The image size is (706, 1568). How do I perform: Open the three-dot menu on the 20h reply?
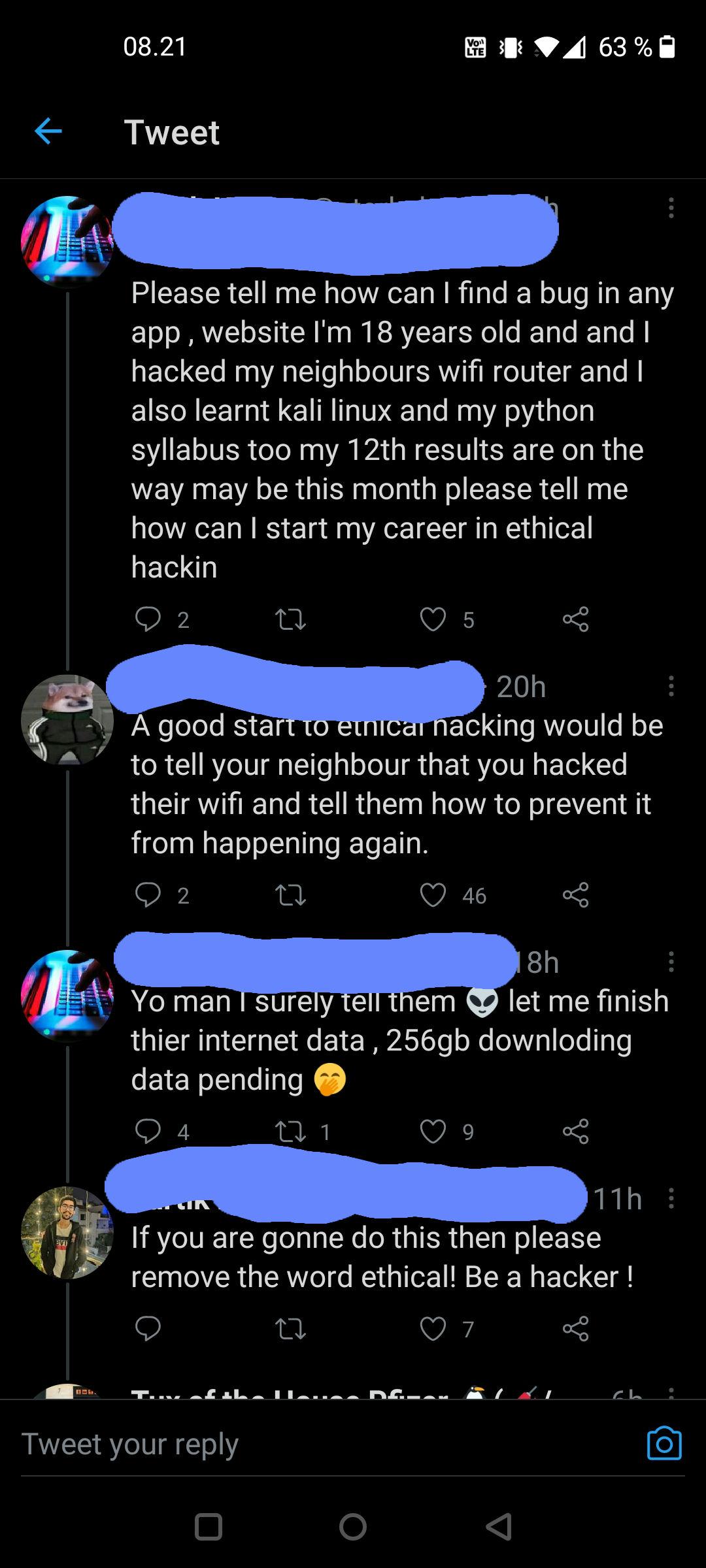tap(671, 687)
